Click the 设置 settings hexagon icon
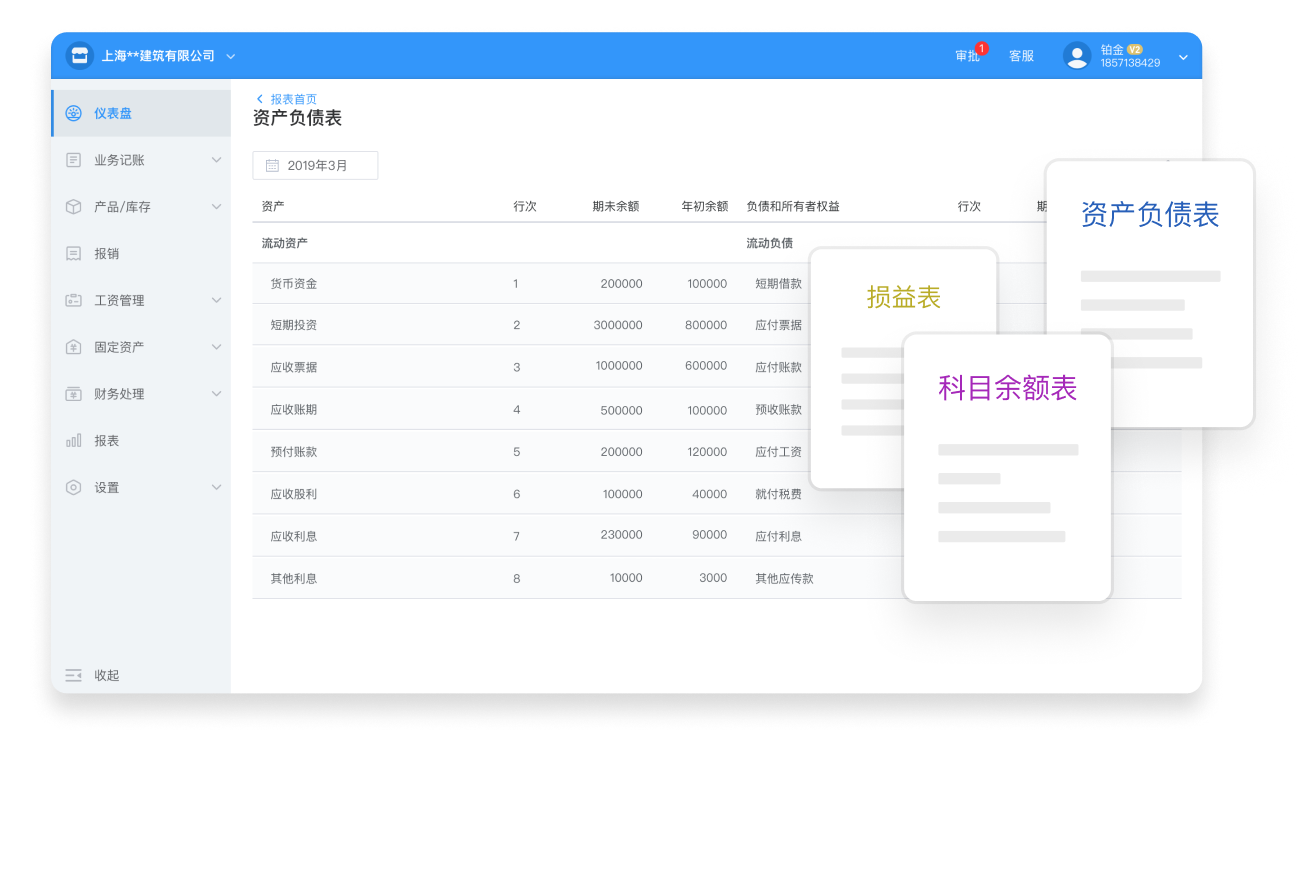Image resolution: width=1300 pixels, height=880 pixels. coord(73,488)
